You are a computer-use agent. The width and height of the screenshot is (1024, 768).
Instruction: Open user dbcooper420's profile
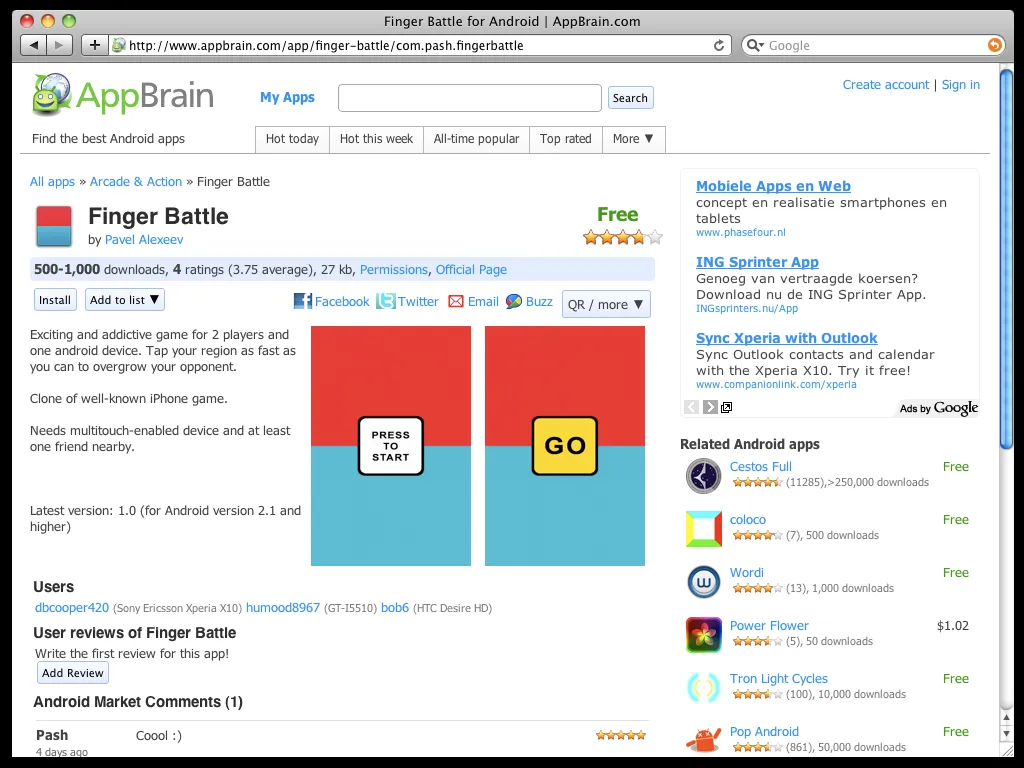click(x=72, y=607)
